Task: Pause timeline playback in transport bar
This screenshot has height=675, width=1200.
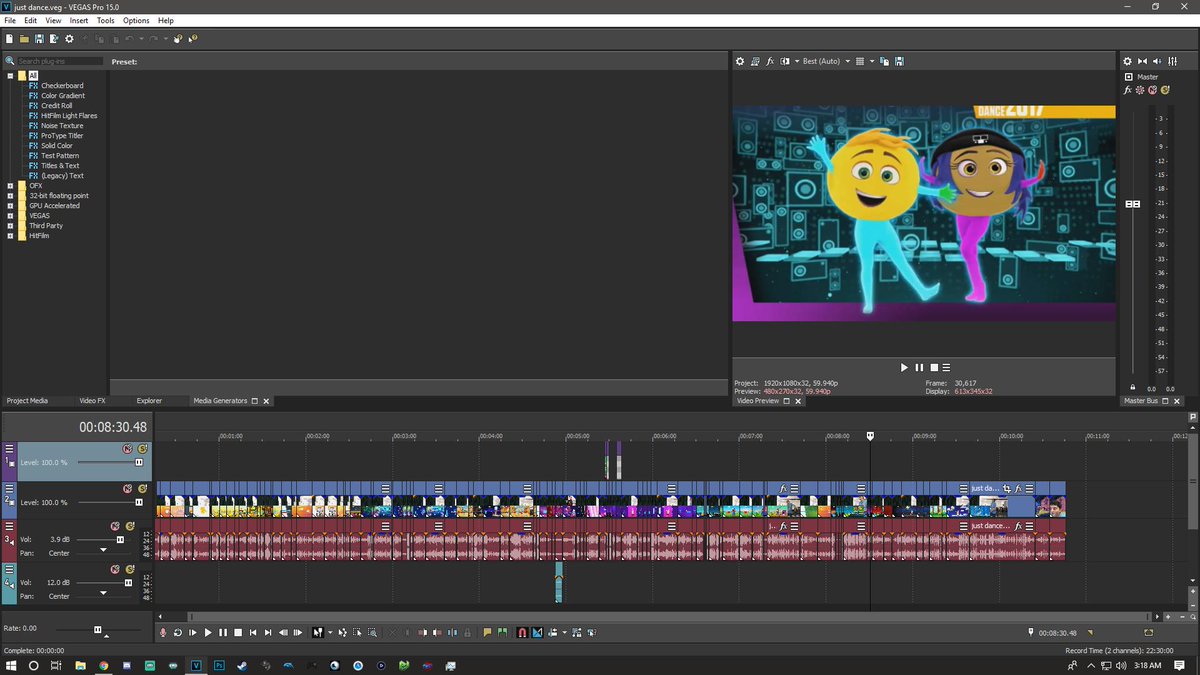Action: (223, 632)
